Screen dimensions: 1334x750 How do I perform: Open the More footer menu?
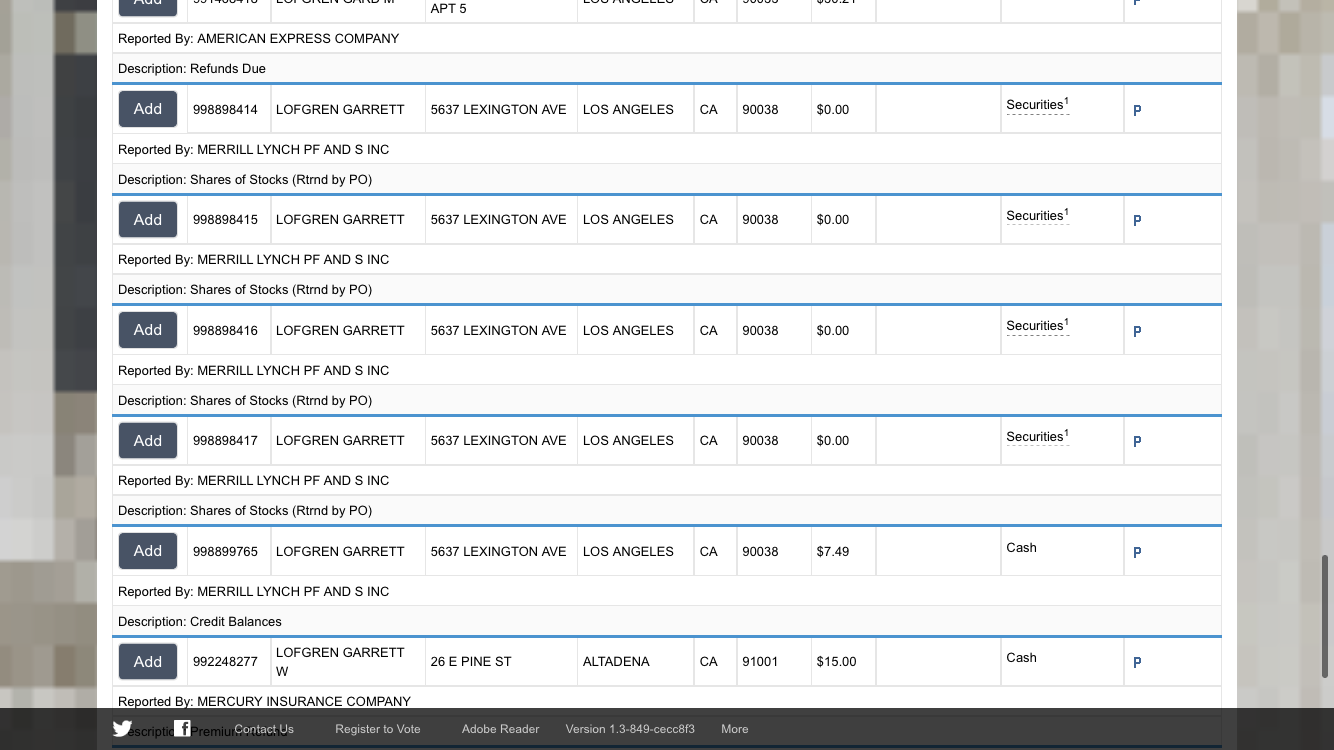click(735, 729)
